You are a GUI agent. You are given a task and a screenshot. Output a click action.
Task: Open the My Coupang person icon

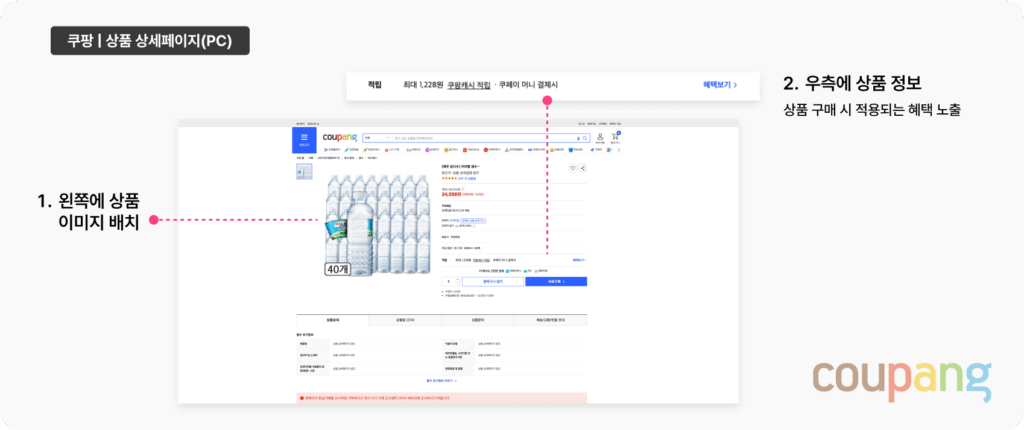(x=600, y=138)
